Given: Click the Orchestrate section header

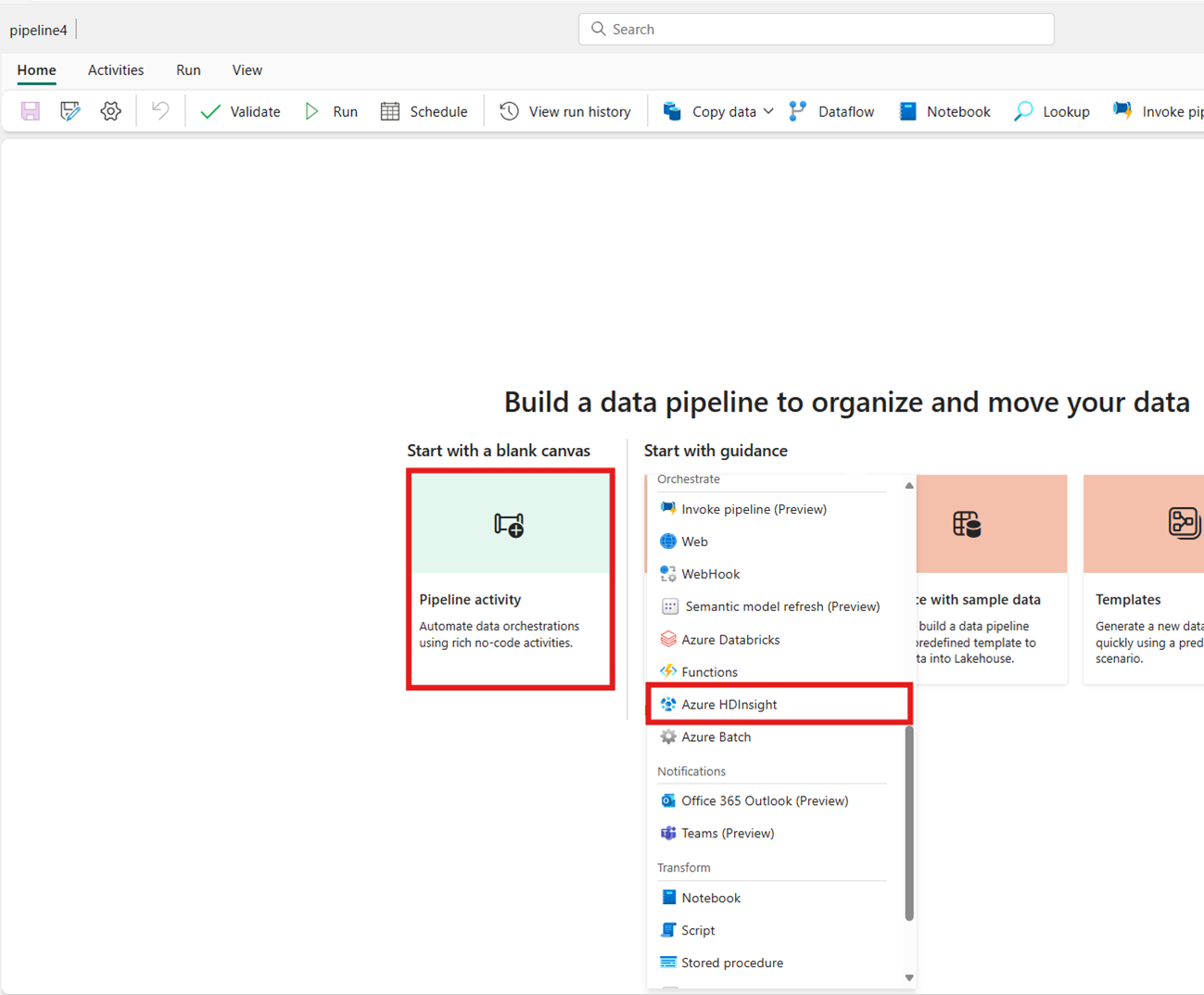Looking at the screenshot, I should click(x=689, y=479).
